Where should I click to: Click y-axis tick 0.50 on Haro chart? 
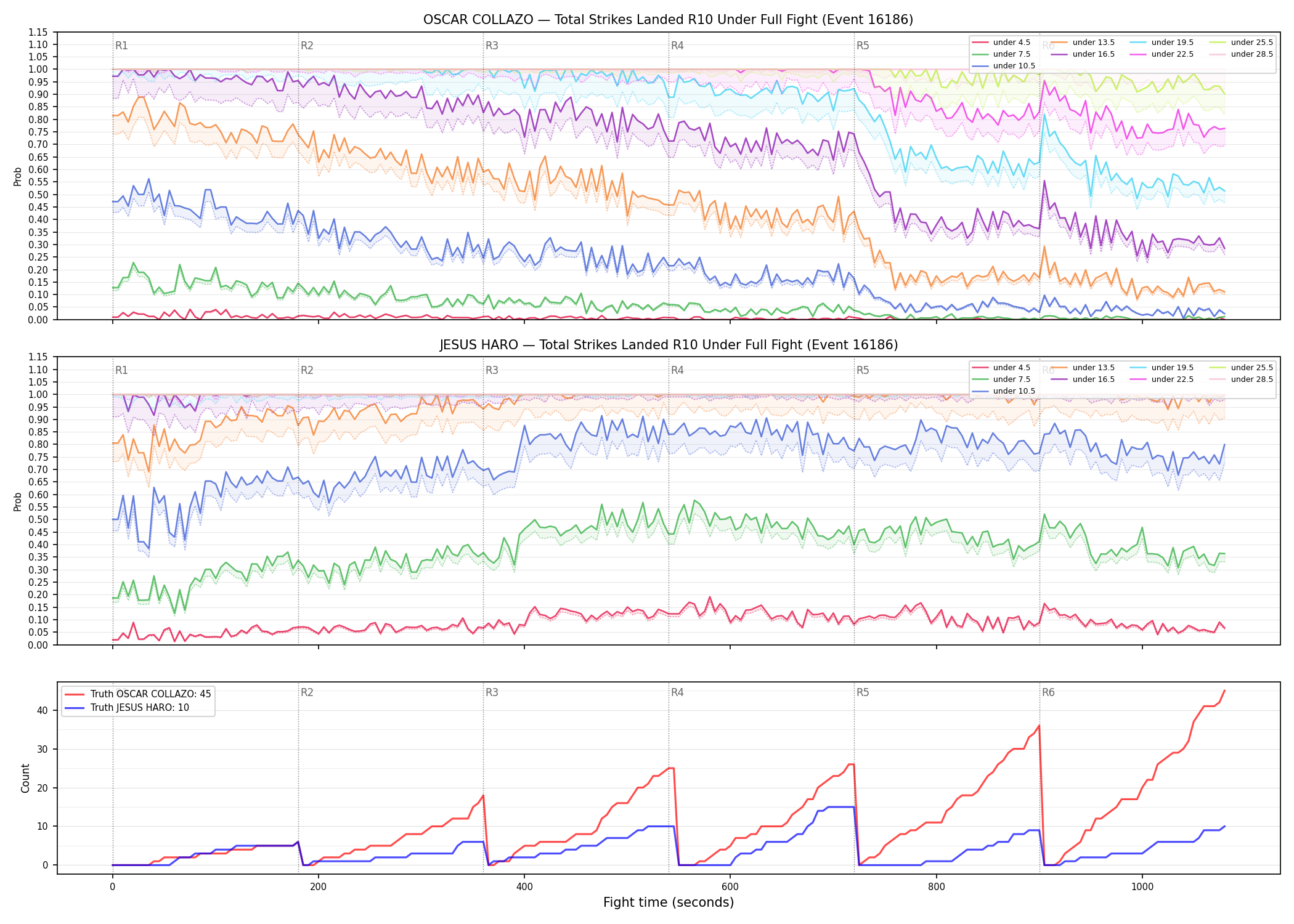click(x=38, y=520)
